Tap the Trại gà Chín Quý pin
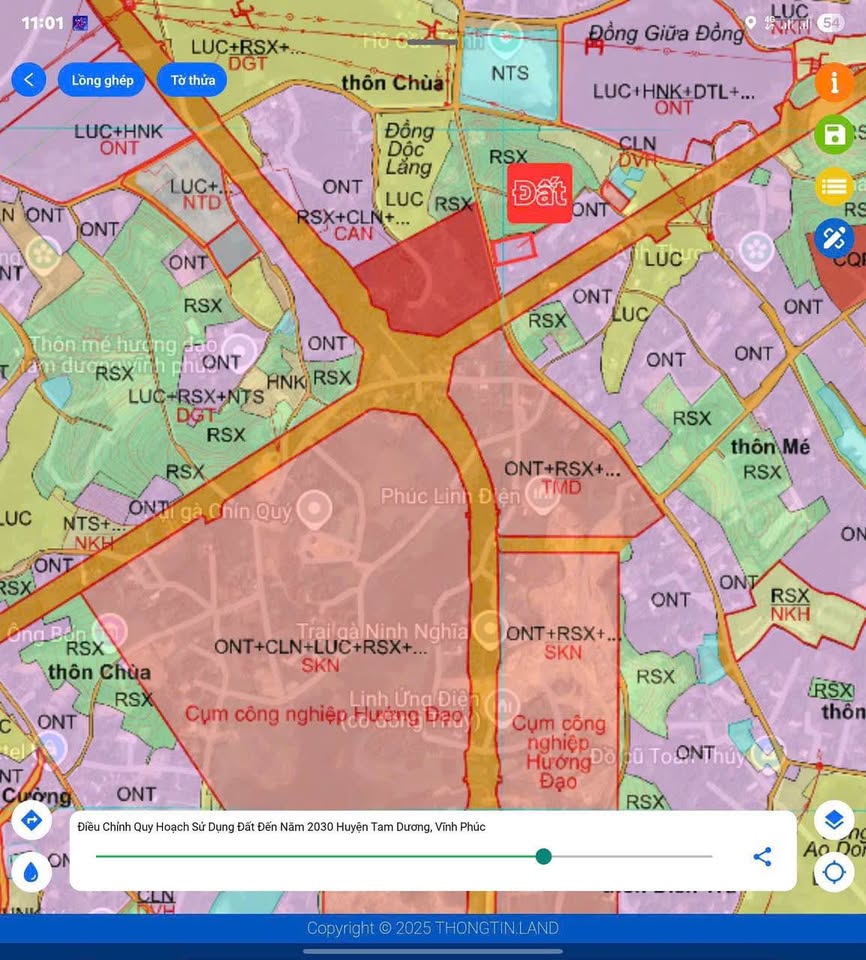The width and height of the screenshot is (866, 960). point(315,511)
